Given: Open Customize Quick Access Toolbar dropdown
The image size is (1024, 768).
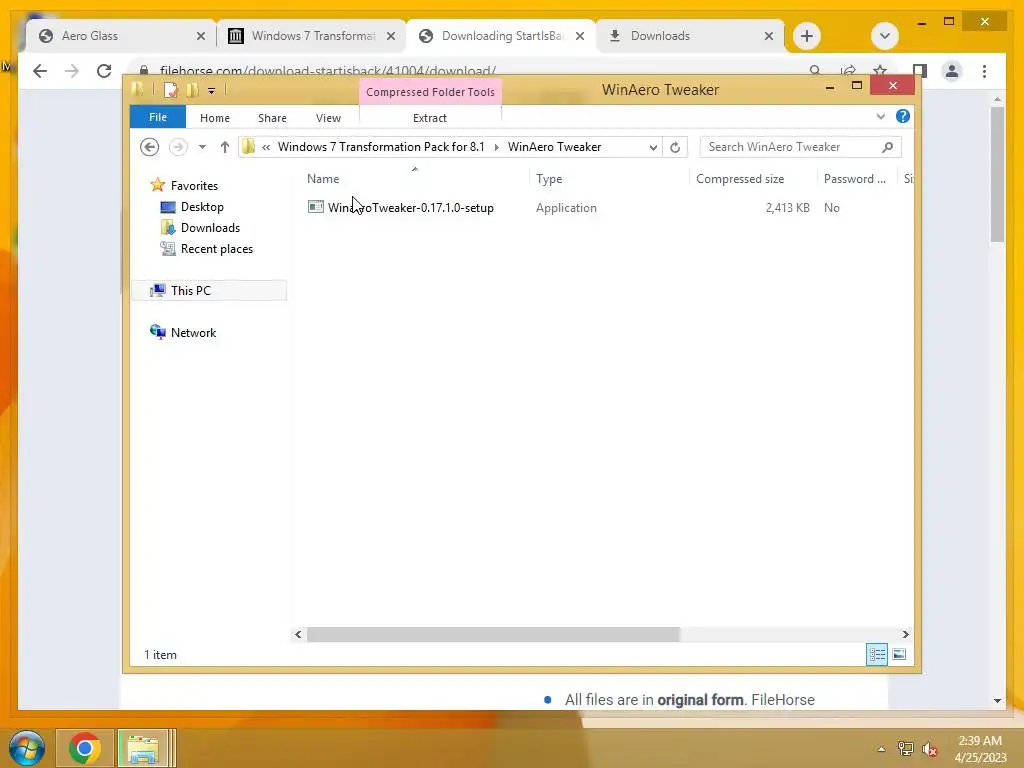Looking at the screenshot, I should [x=212, y=91].
